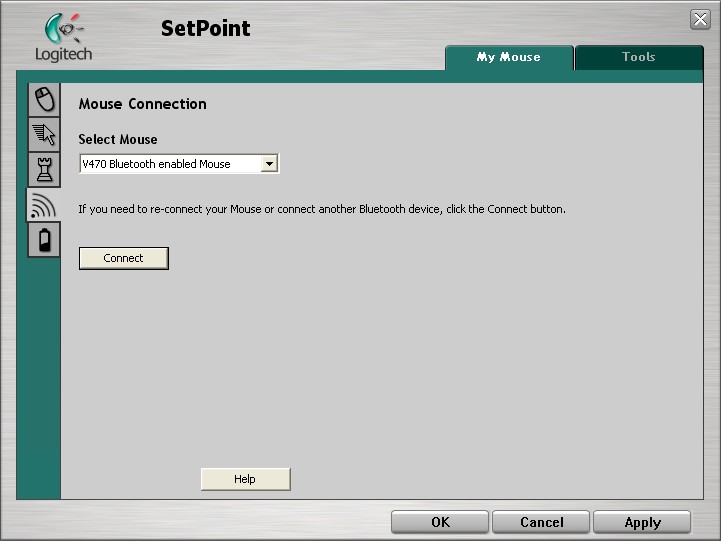Confirm with the OK button
Screen dimensions: 721x541
pyautogui.click(x=440, y=522)
